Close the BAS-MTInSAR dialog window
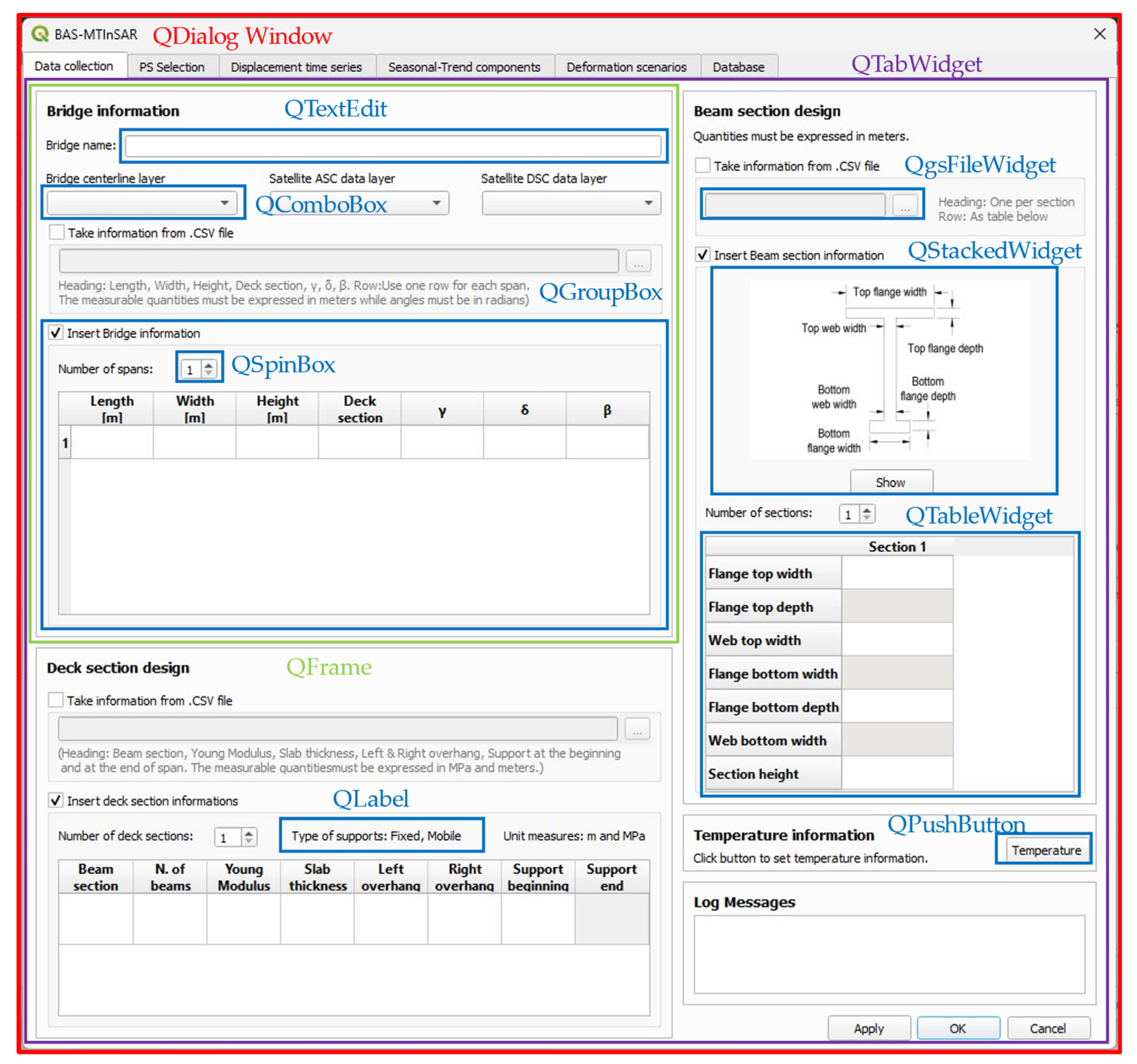Image resolution: width=1137 pixels, height=1064 pixels. pyautogui.click(x=1099, y=34)
